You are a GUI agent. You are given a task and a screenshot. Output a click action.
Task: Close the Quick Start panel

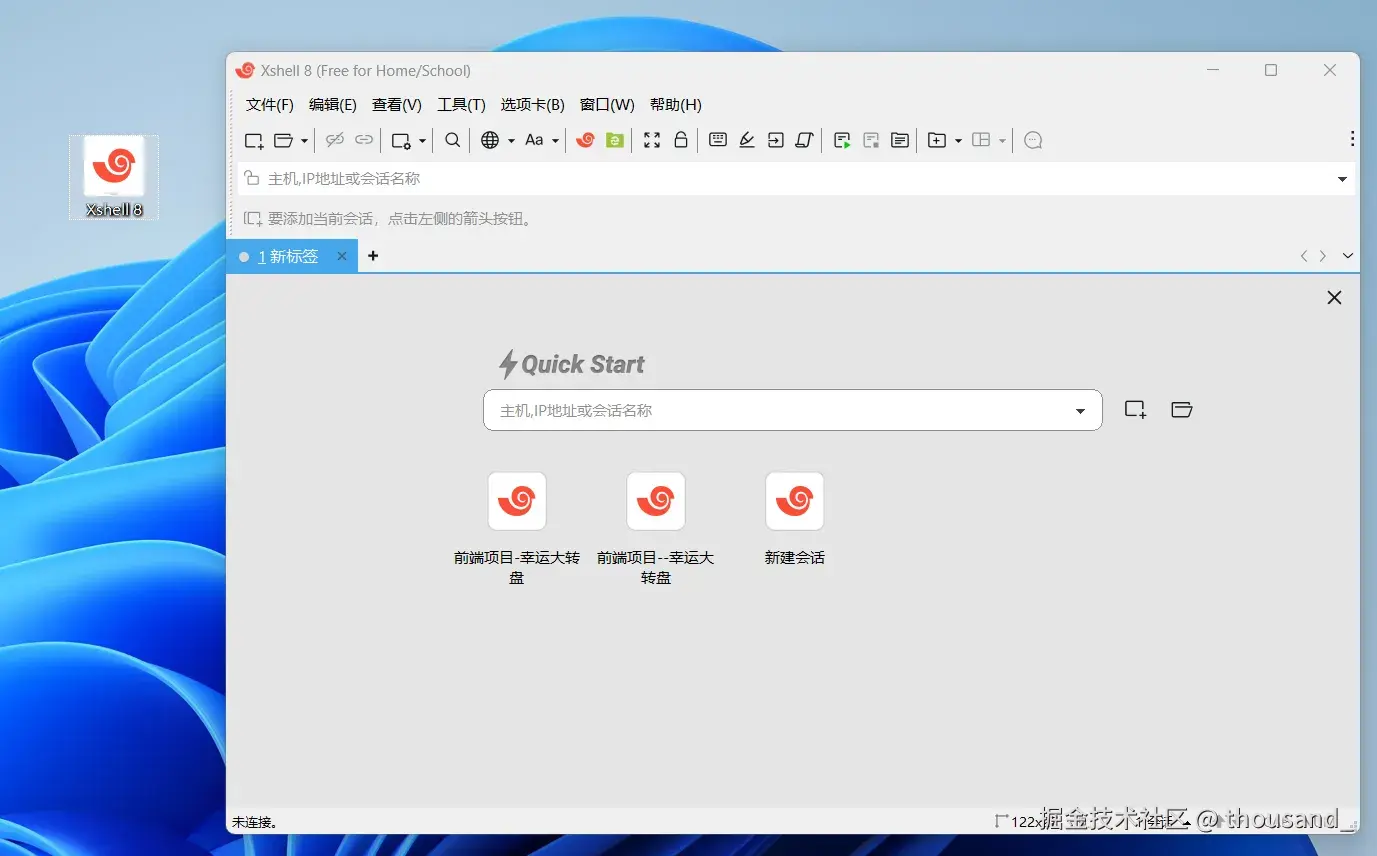pos(1334,298)
